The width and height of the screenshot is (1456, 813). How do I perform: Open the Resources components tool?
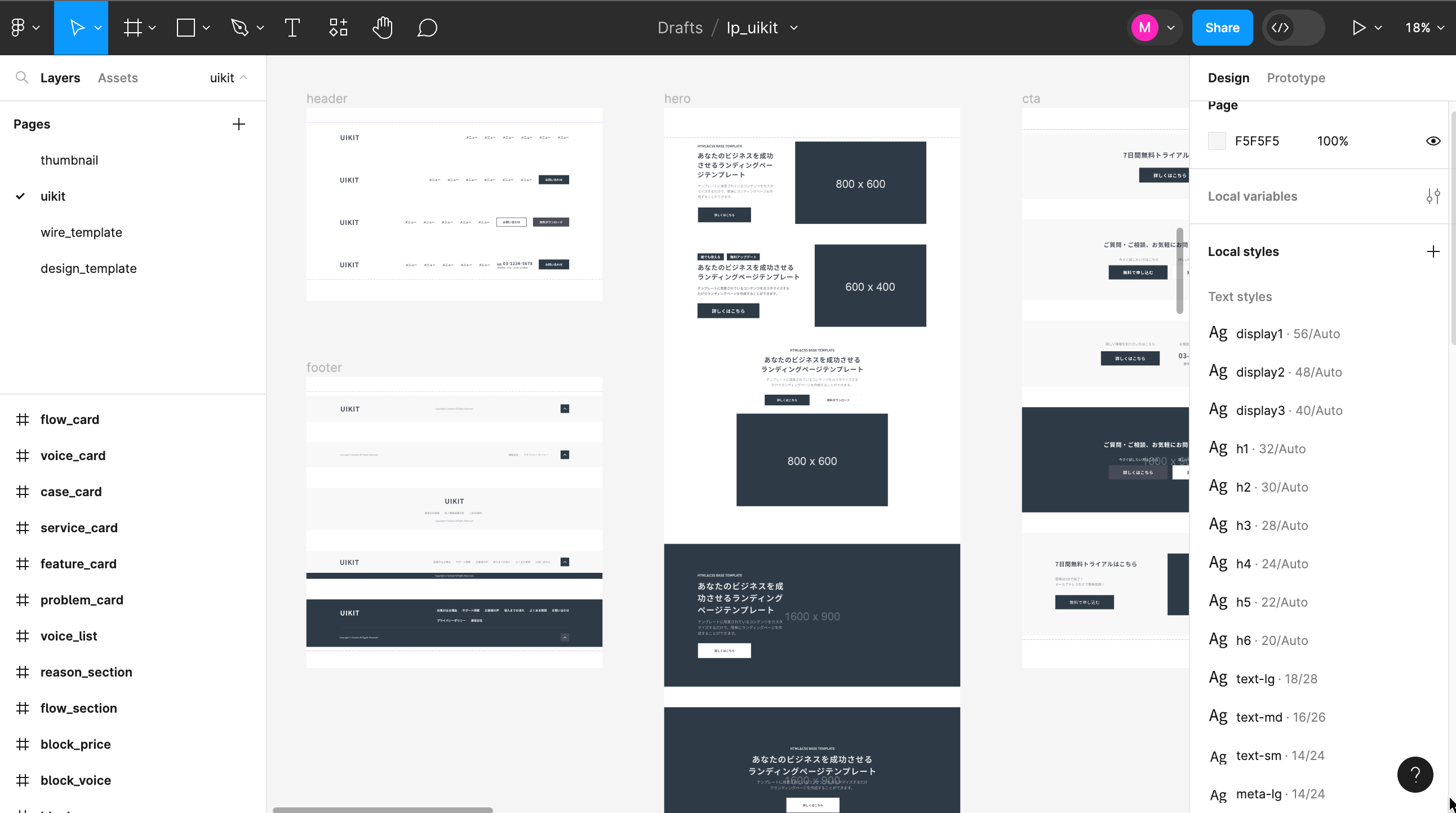(338, 28)
